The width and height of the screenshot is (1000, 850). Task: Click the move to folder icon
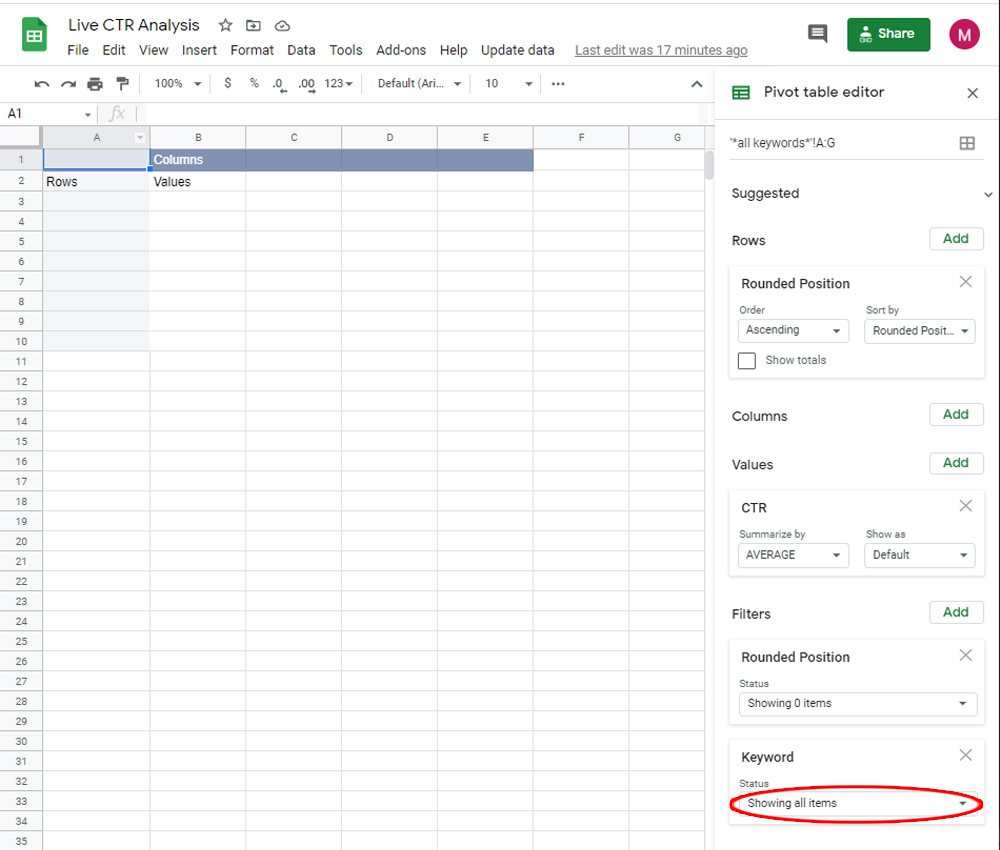(254, 26)
